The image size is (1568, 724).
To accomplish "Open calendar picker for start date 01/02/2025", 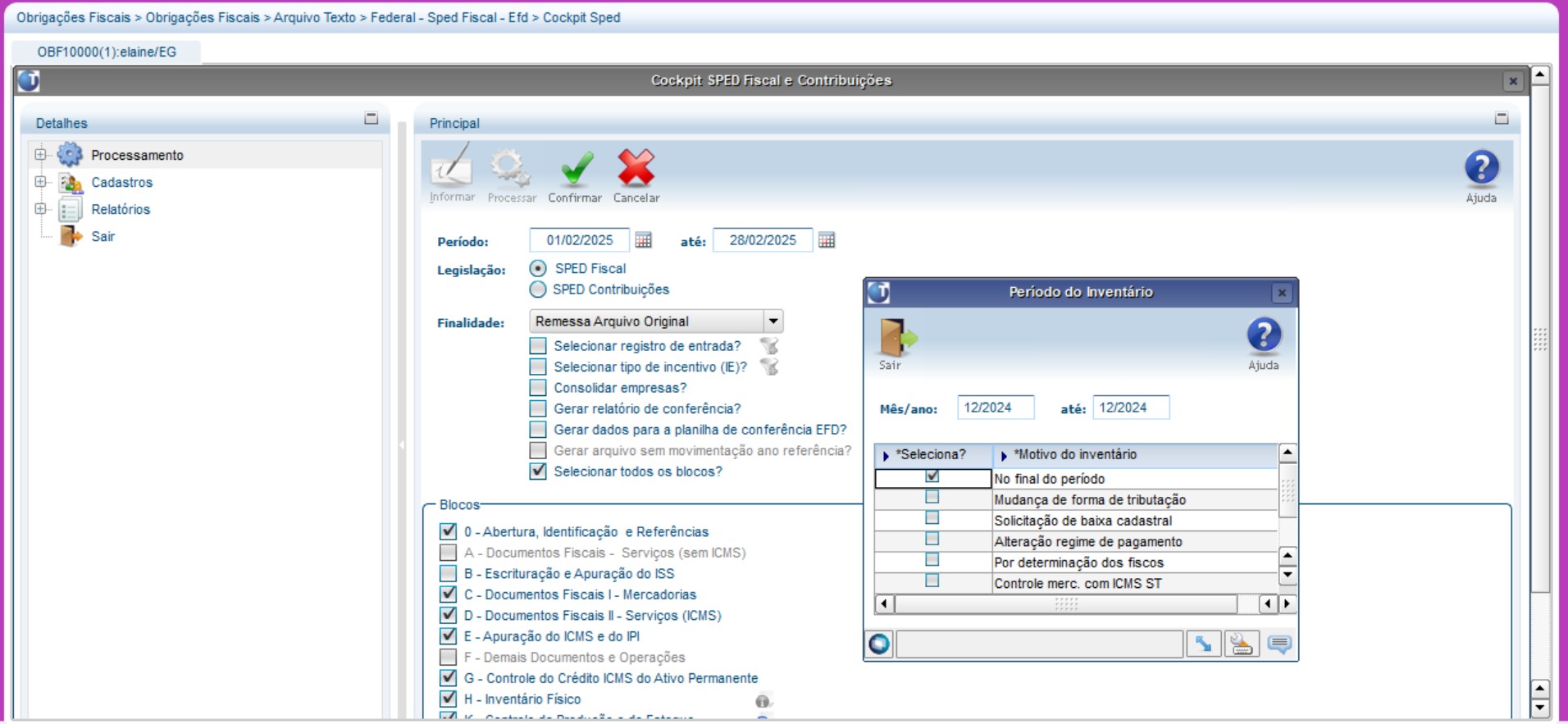I will [644, 240].
